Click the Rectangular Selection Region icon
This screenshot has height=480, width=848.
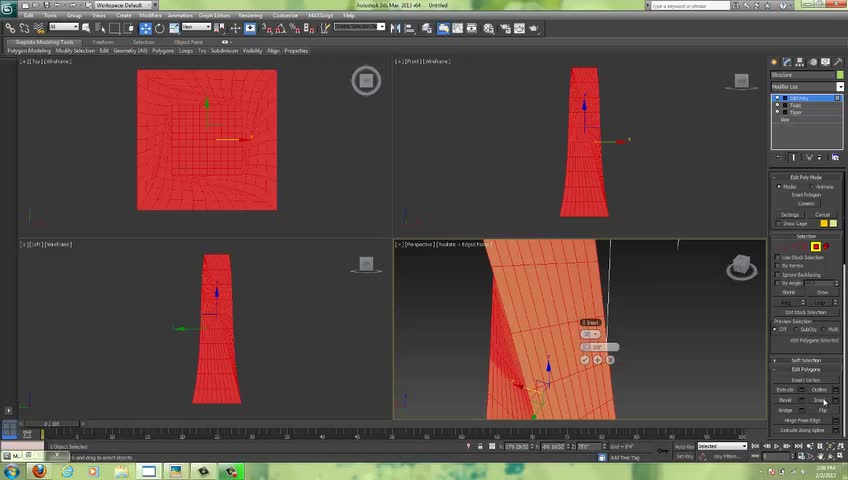pyautogui.click(x=115, y=28)
